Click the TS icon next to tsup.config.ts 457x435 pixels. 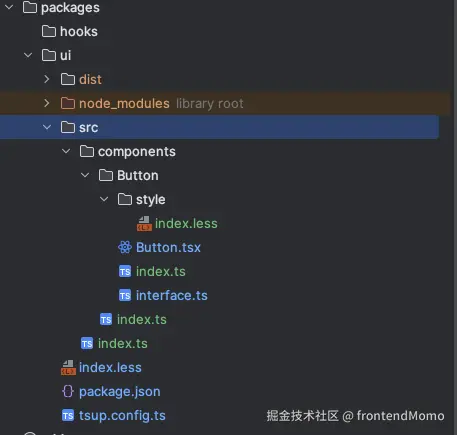pos(68,416)
